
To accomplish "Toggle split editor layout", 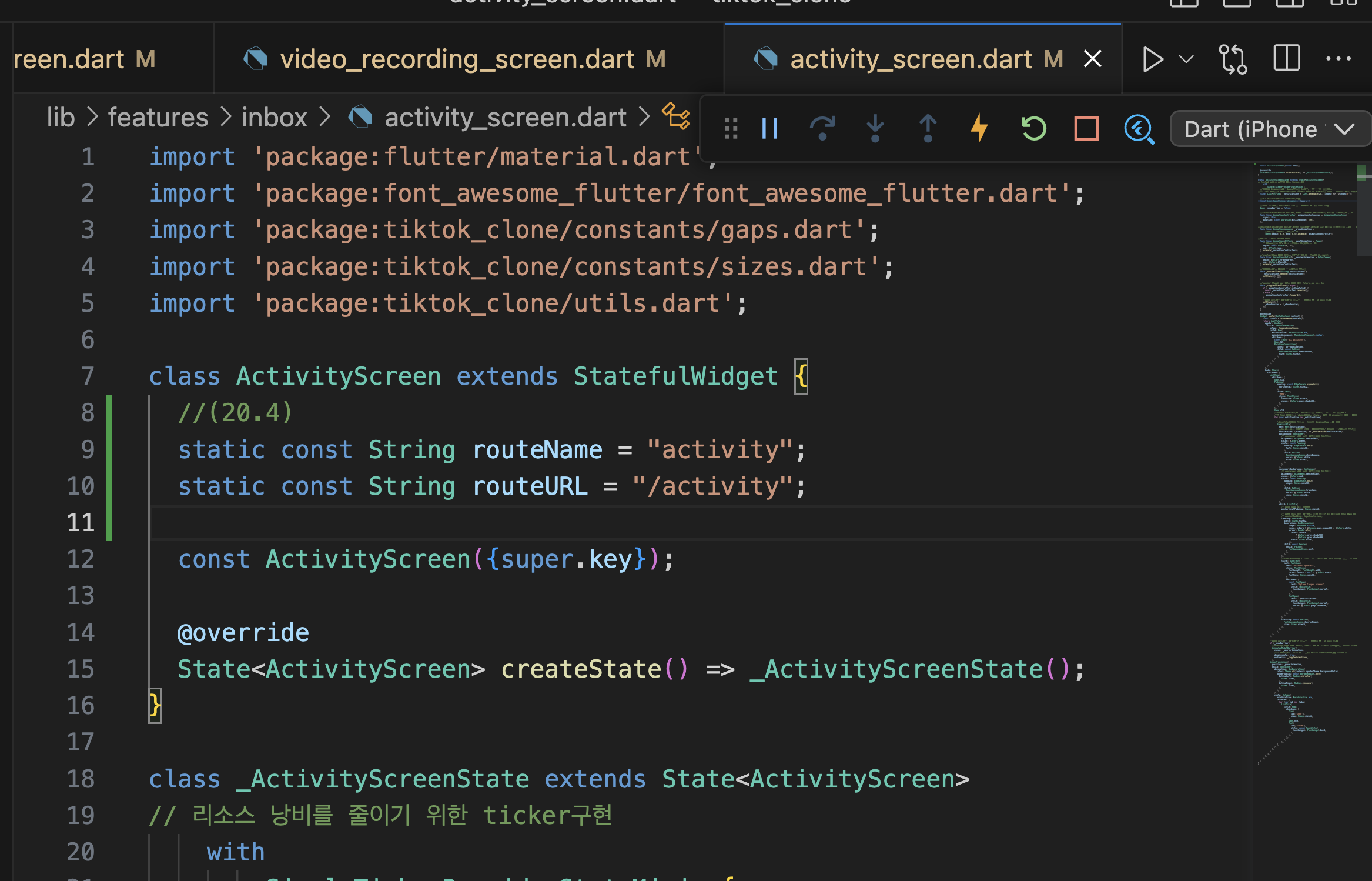I will (x=1286, y=59).
